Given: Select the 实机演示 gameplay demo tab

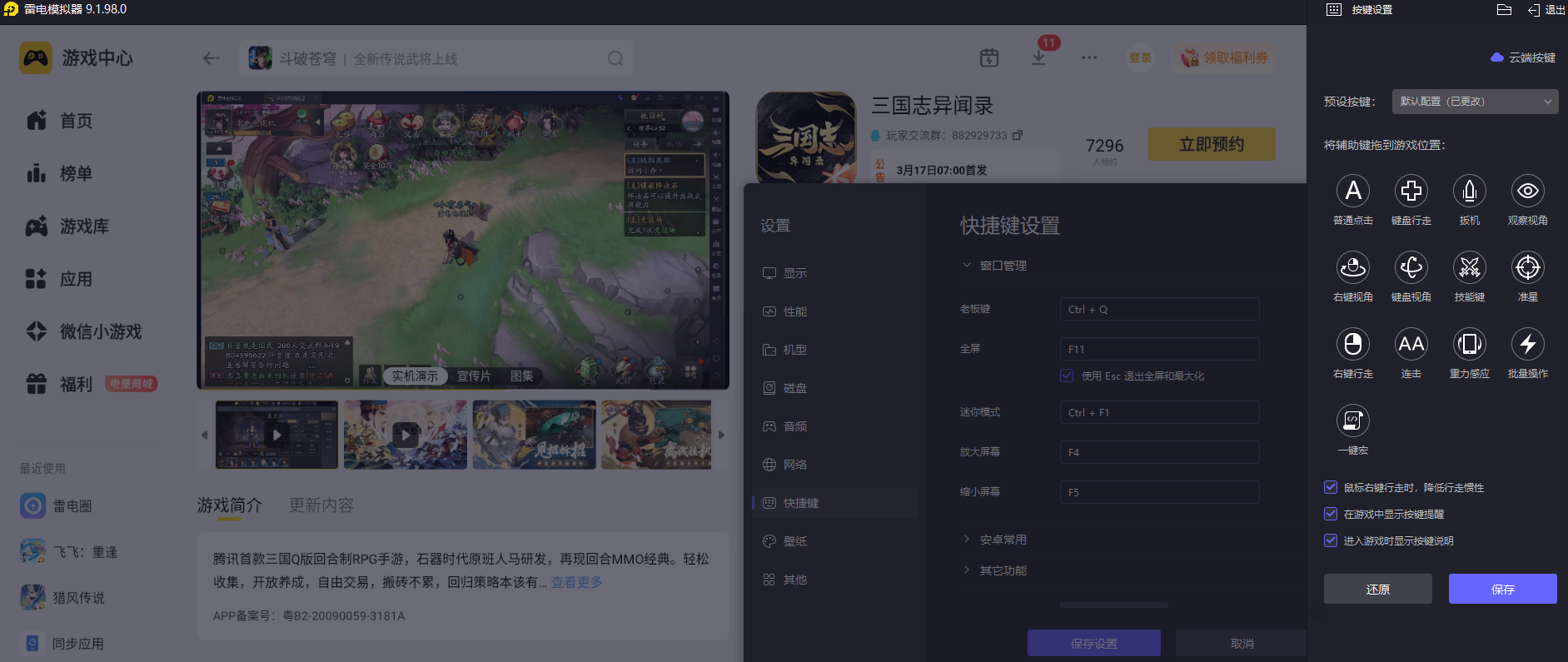Looking at the screenshot, I should coord(415,376).
